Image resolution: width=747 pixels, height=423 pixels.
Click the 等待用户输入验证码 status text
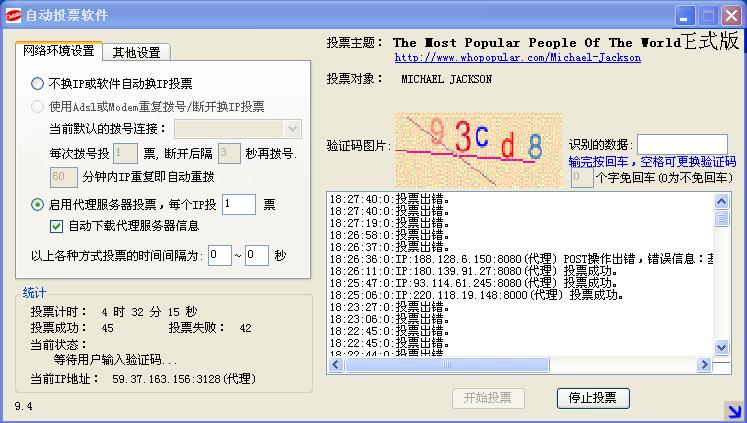114,360
